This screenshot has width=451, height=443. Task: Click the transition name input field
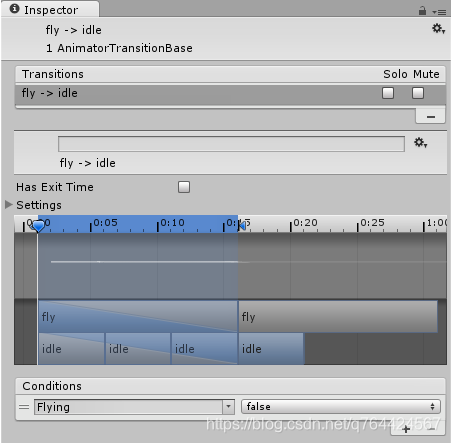click(231, 144)
